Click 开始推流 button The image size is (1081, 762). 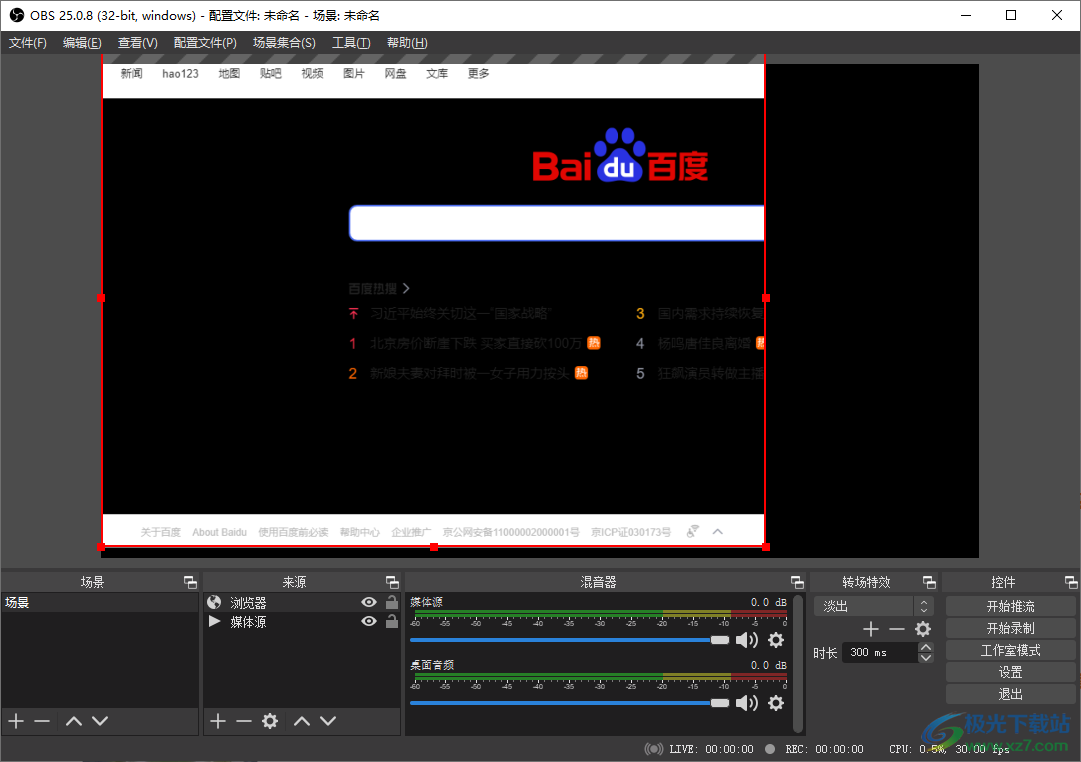[1010, 606]
